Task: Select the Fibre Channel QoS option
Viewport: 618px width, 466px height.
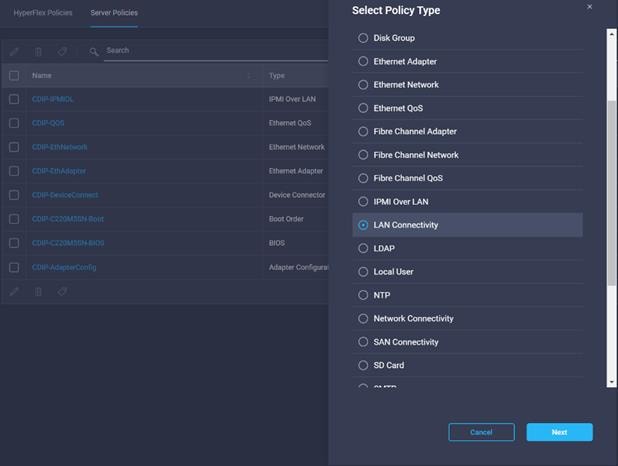Action: [x=363, y=178]
